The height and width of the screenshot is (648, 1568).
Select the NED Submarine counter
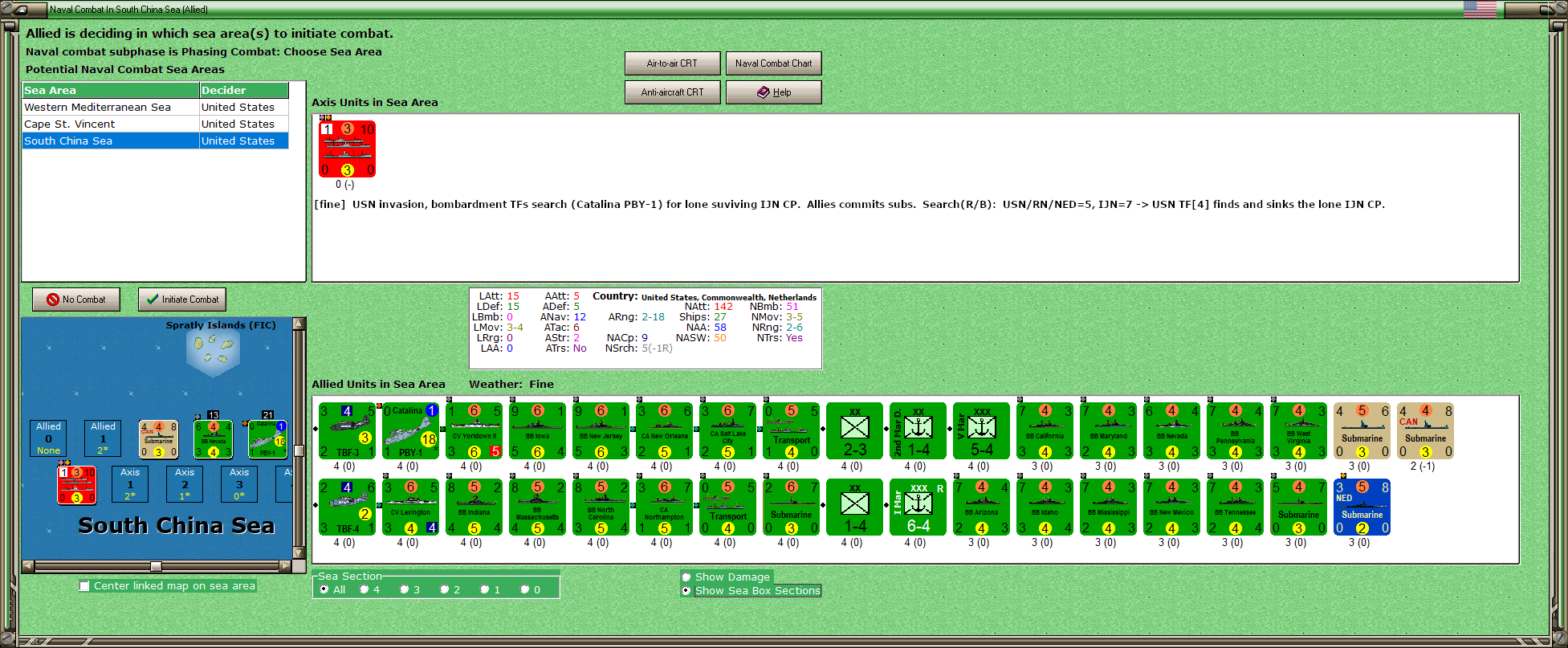(x=1362, y=507)
